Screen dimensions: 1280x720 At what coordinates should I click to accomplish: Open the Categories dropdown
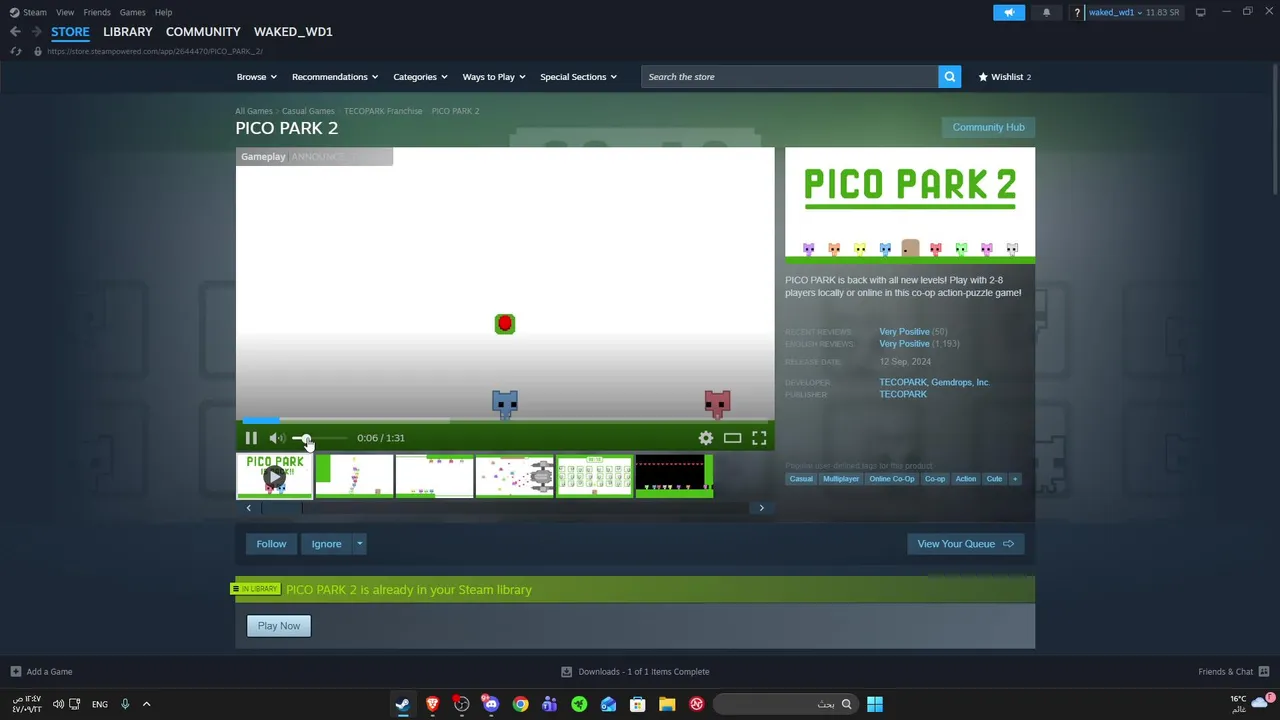[x=420, y=77]
